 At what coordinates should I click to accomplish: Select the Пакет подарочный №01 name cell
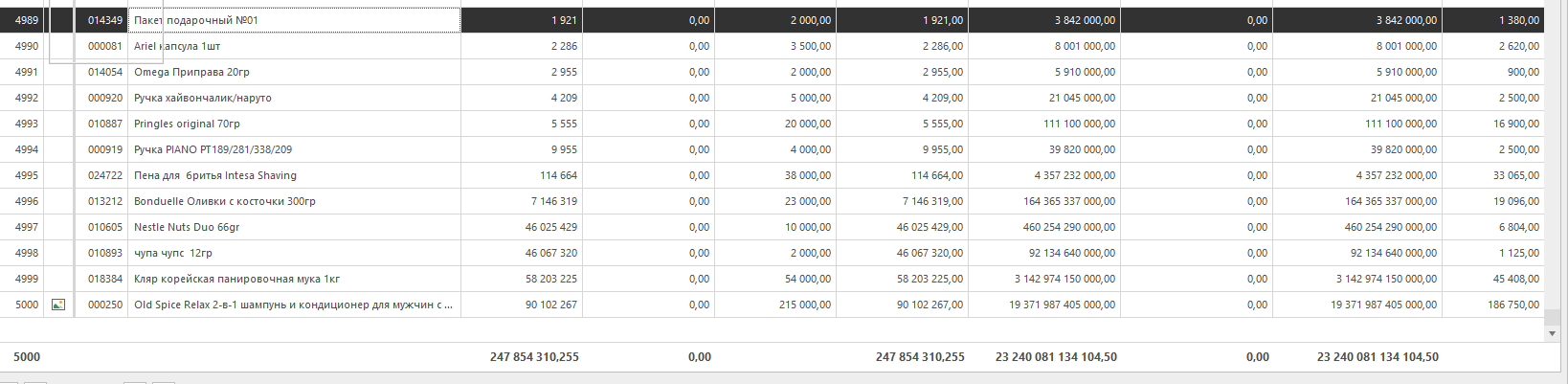(196, 20)
